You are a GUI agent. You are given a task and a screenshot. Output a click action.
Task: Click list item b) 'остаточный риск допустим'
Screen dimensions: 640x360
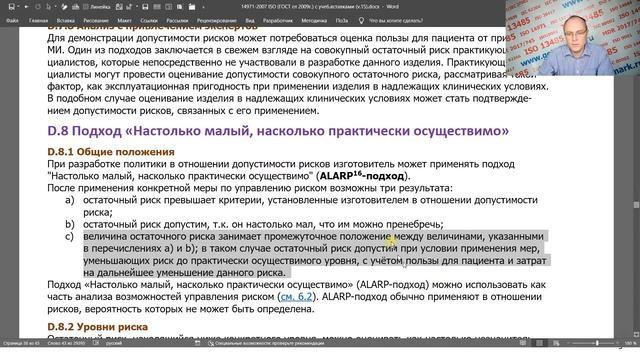tap(263, 224)
